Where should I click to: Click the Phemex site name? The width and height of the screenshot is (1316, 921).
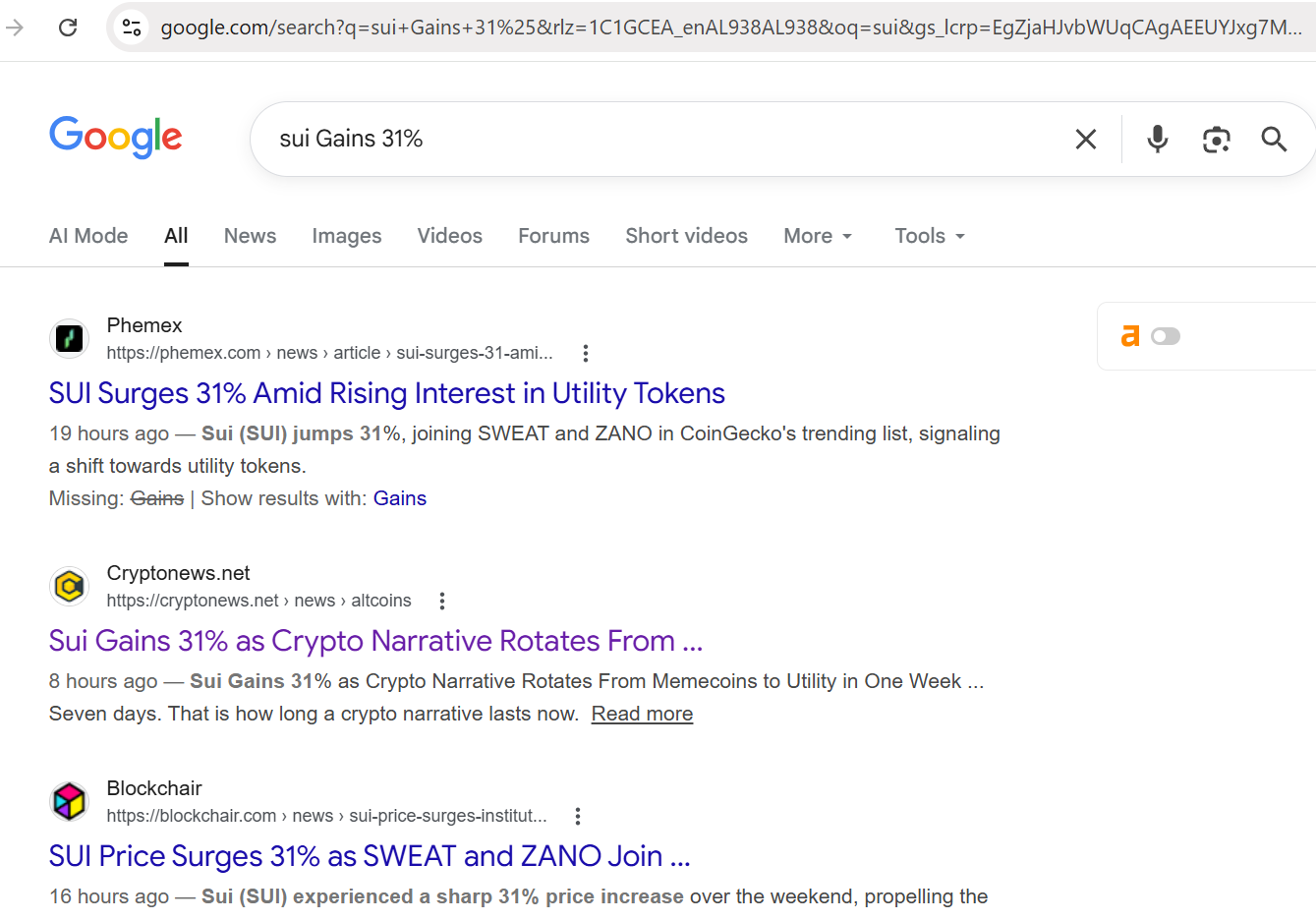click(144, 325)
